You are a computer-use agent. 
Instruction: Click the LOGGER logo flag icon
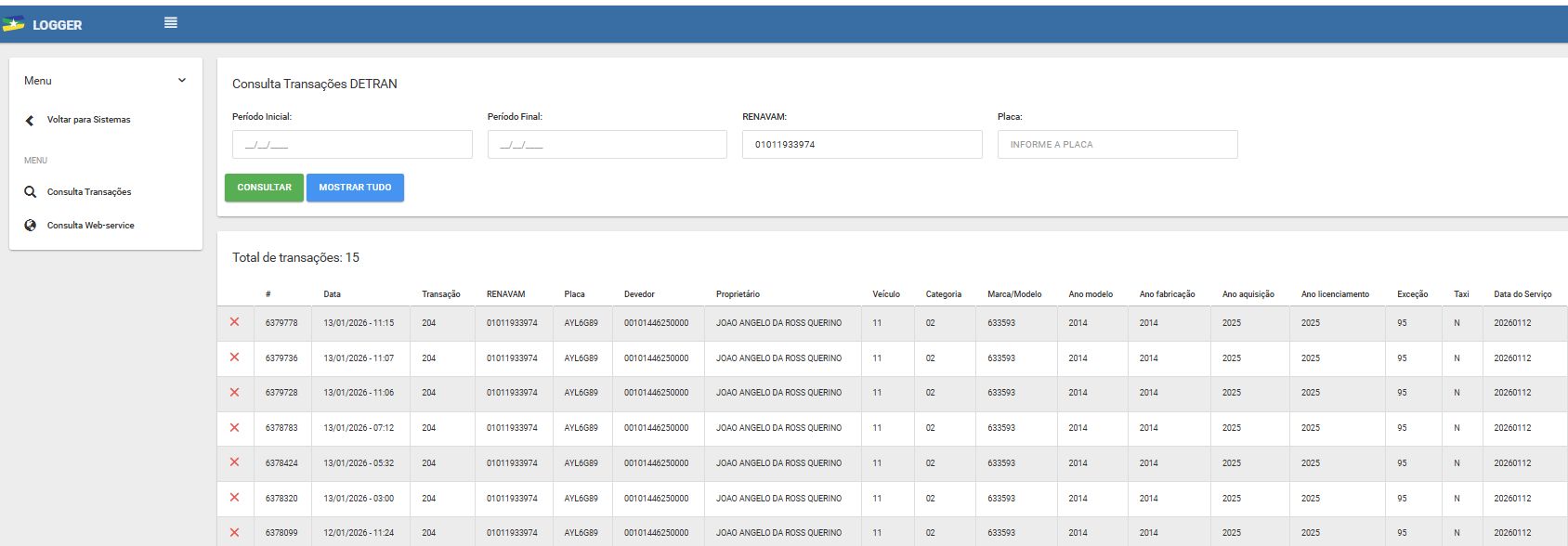(x=14, y=24)
